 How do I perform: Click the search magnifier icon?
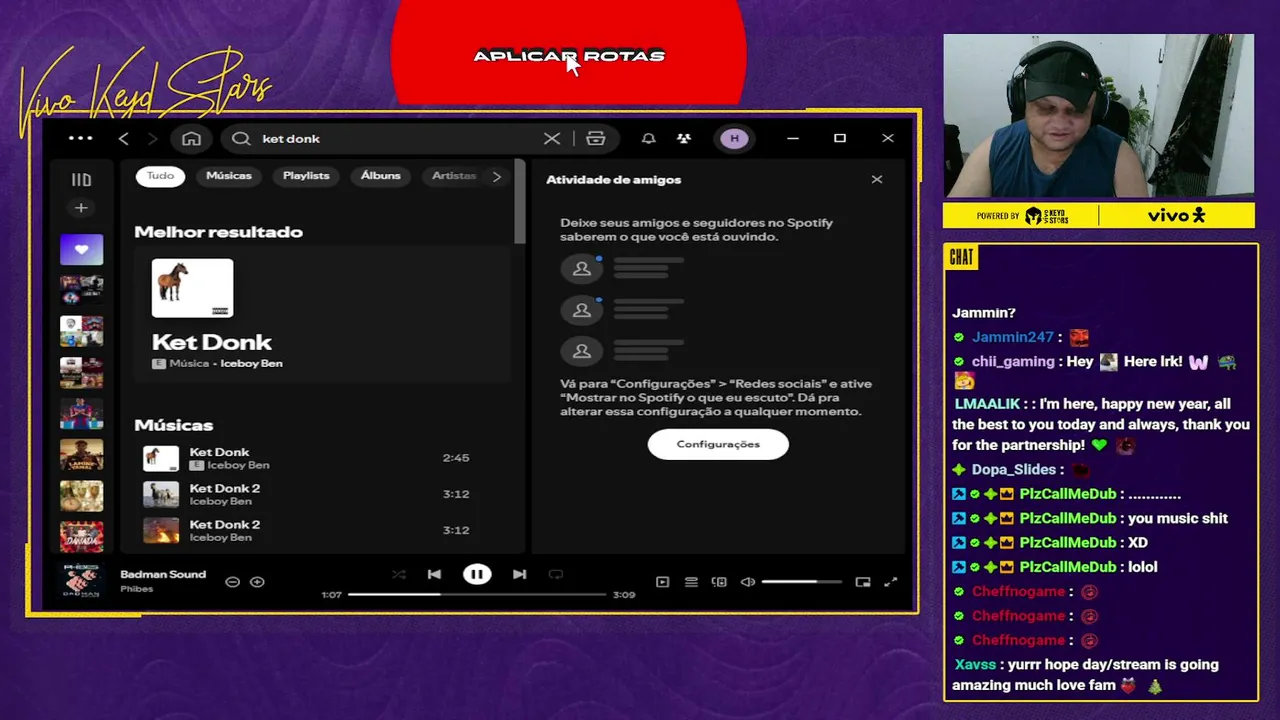point(241,139)
